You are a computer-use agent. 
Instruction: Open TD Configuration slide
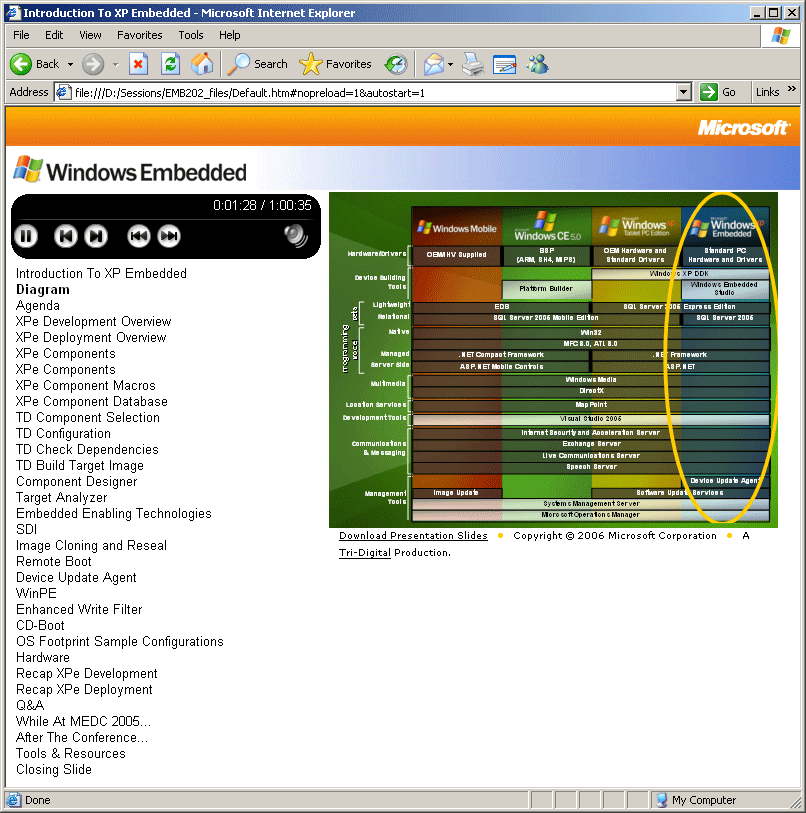pyautogui.click(x=63, y=433)
